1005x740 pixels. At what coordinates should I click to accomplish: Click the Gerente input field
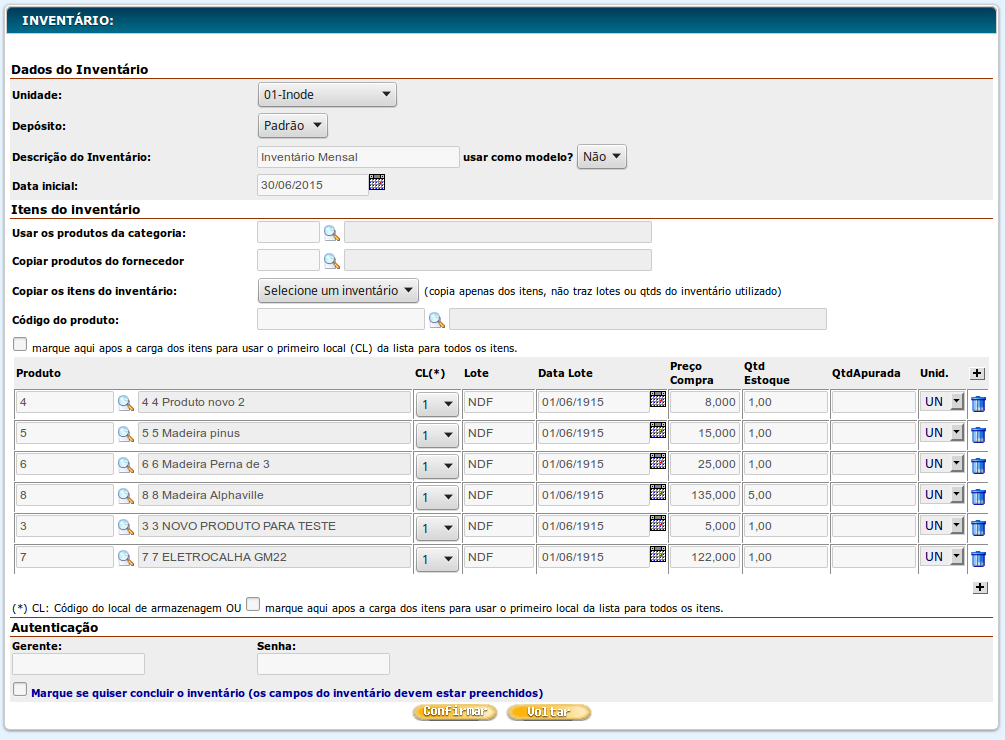click(78, 664)
